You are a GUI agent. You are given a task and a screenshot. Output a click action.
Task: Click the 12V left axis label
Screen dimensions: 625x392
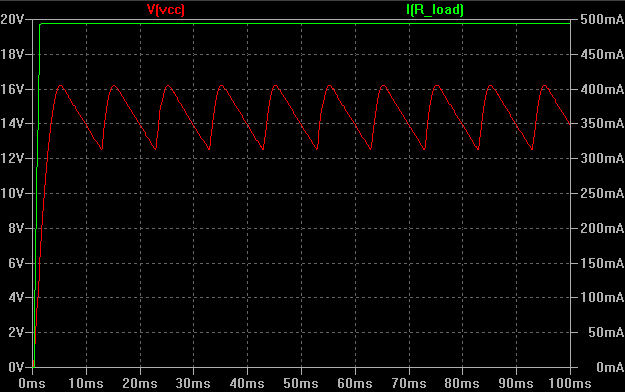point(13,159)
